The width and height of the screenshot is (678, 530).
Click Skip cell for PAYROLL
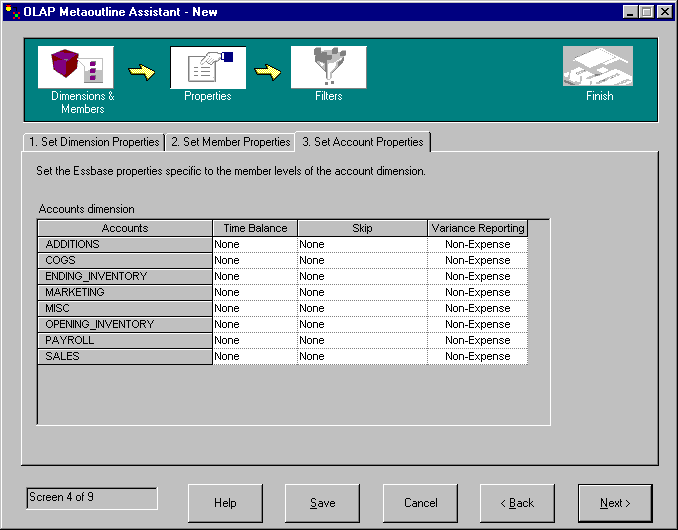[x=362, y=340]
